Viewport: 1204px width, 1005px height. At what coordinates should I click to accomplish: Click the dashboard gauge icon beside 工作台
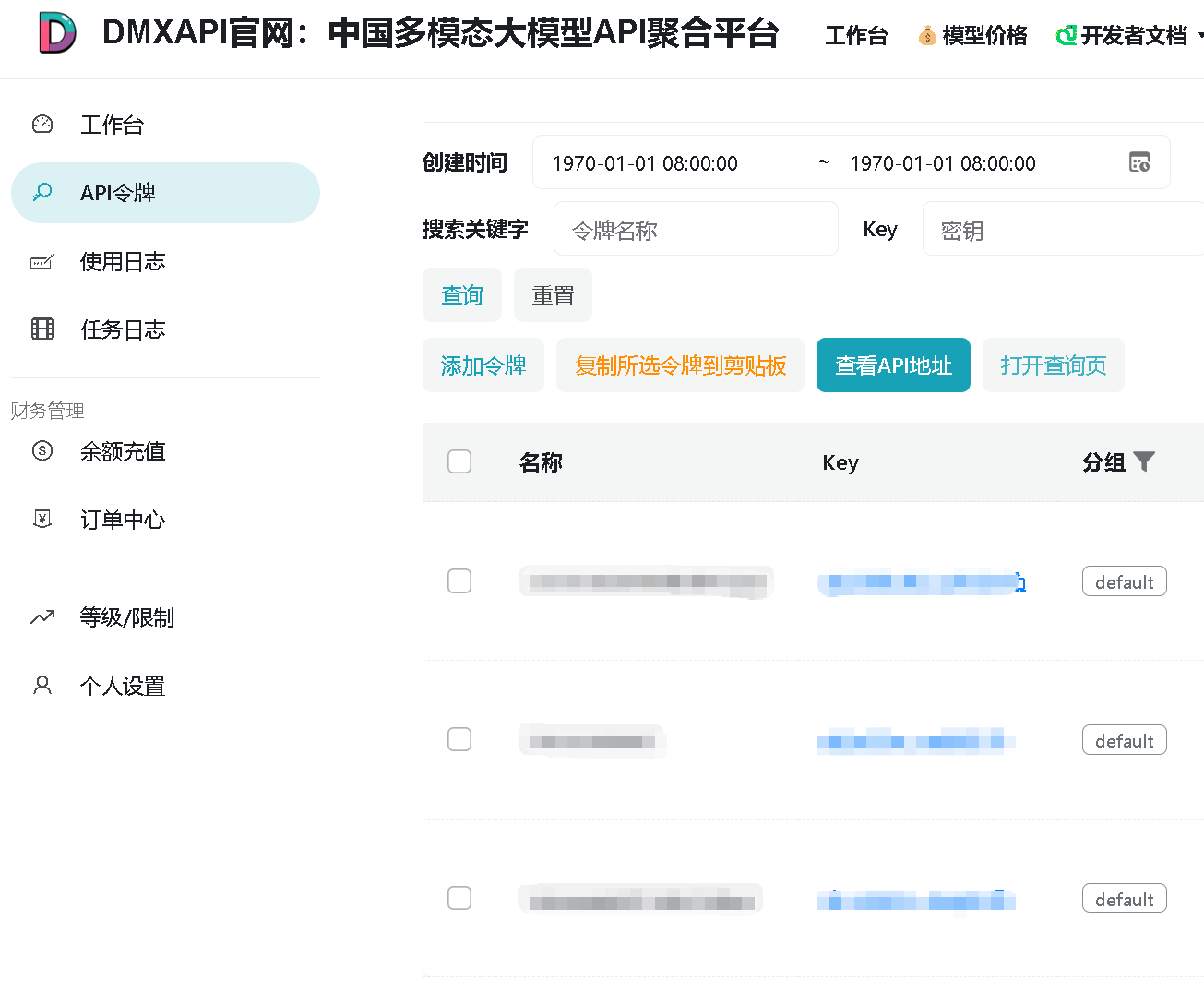[x=42, y=125]
